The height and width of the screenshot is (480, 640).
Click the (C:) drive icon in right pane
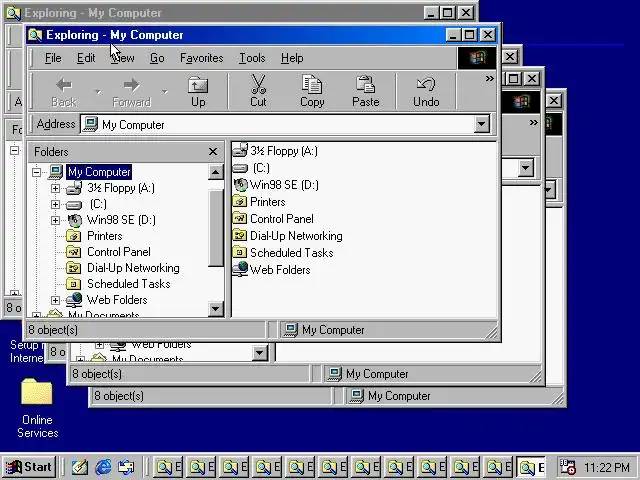click(x=240, y=168)
